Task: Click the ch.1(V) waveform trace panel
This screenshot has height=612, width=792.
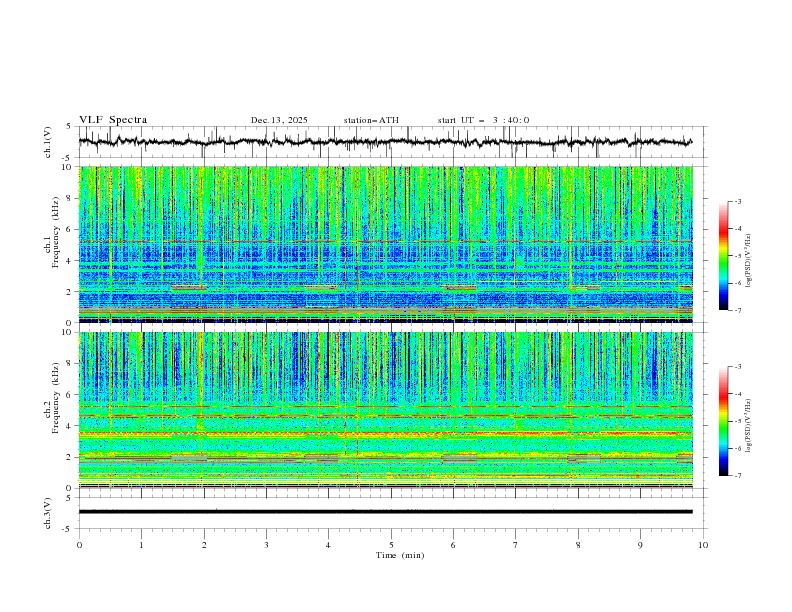Action: point(390,142)
